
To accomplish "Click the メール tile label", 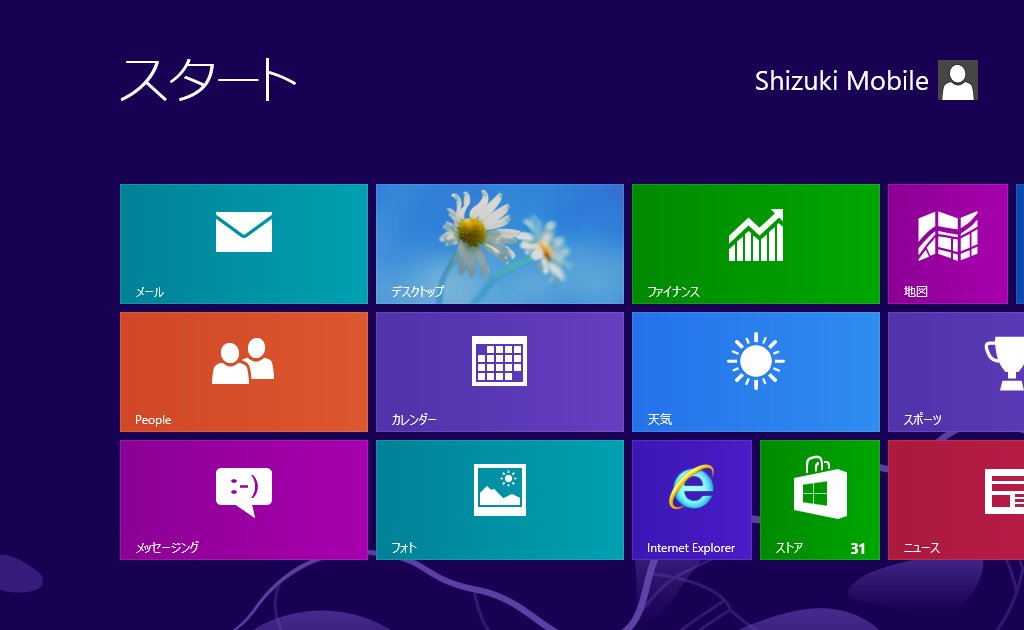I will pos(150,292).
